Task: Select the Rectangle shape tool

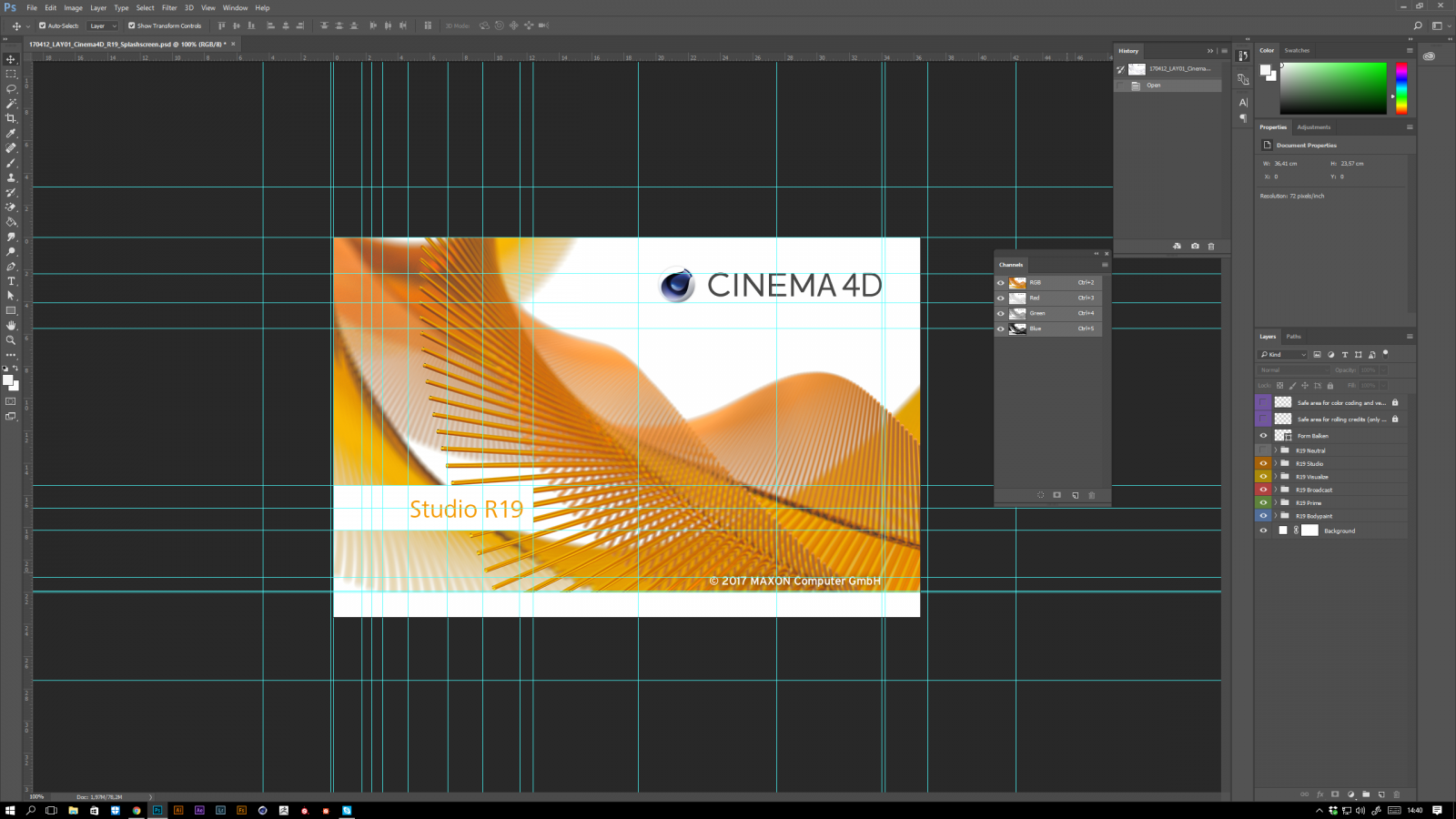Action: pyautogui.click(x=11, y=310)
